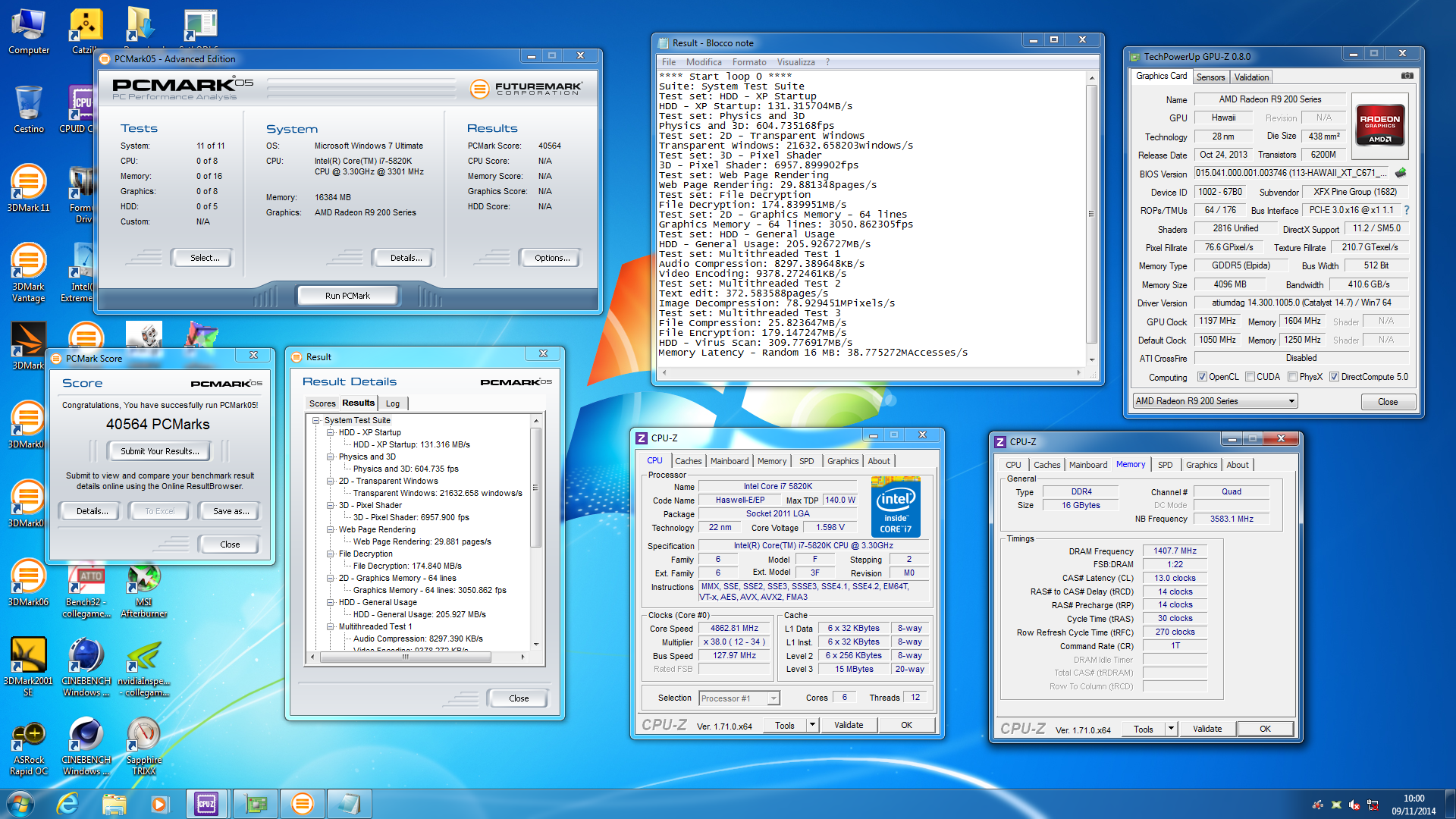Collapse the System Test Suite tree node
1456x819 pixels.
[x=316, y=420]
